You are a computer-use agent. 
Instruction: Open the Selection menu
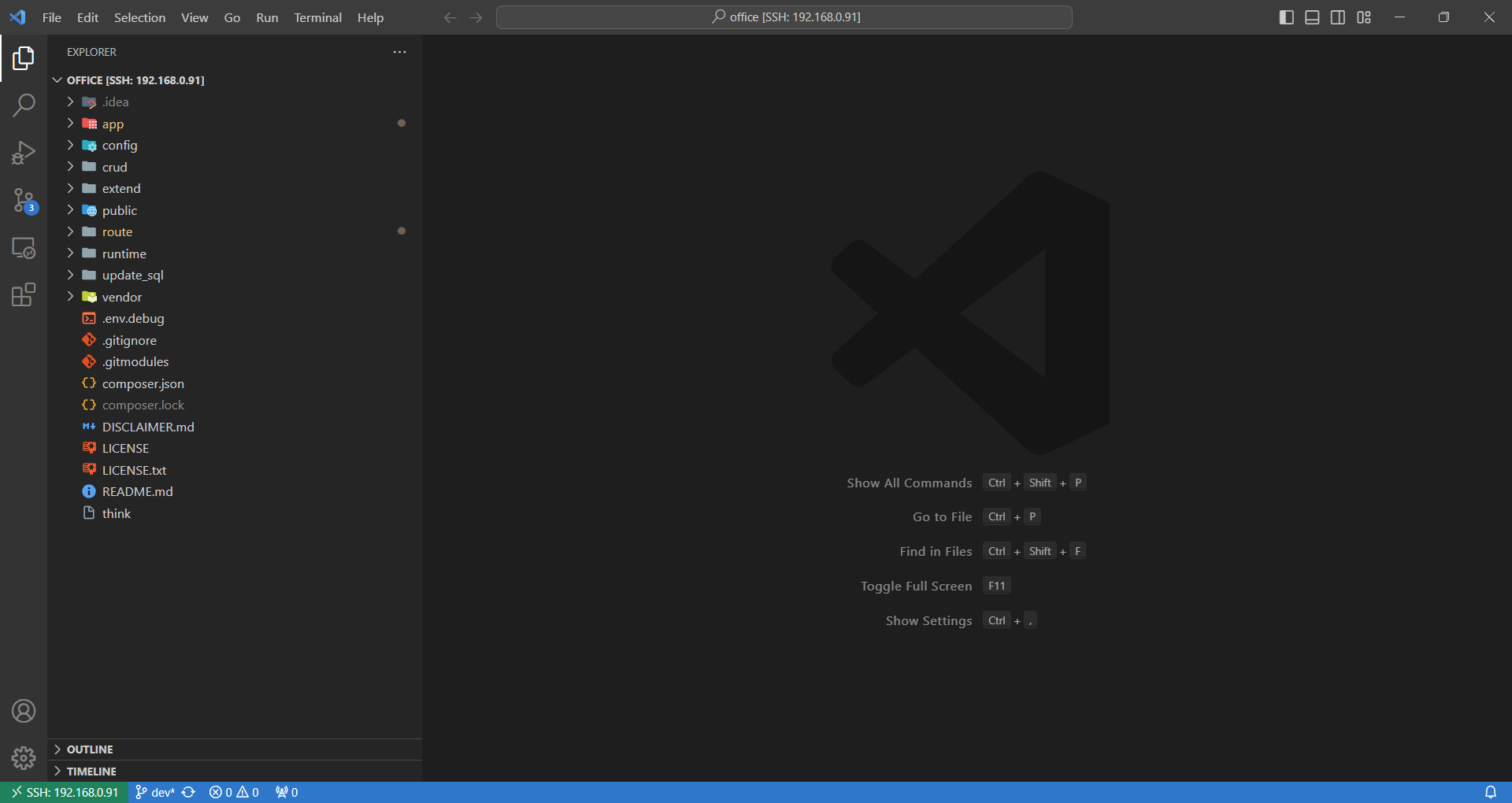[140, 17]
